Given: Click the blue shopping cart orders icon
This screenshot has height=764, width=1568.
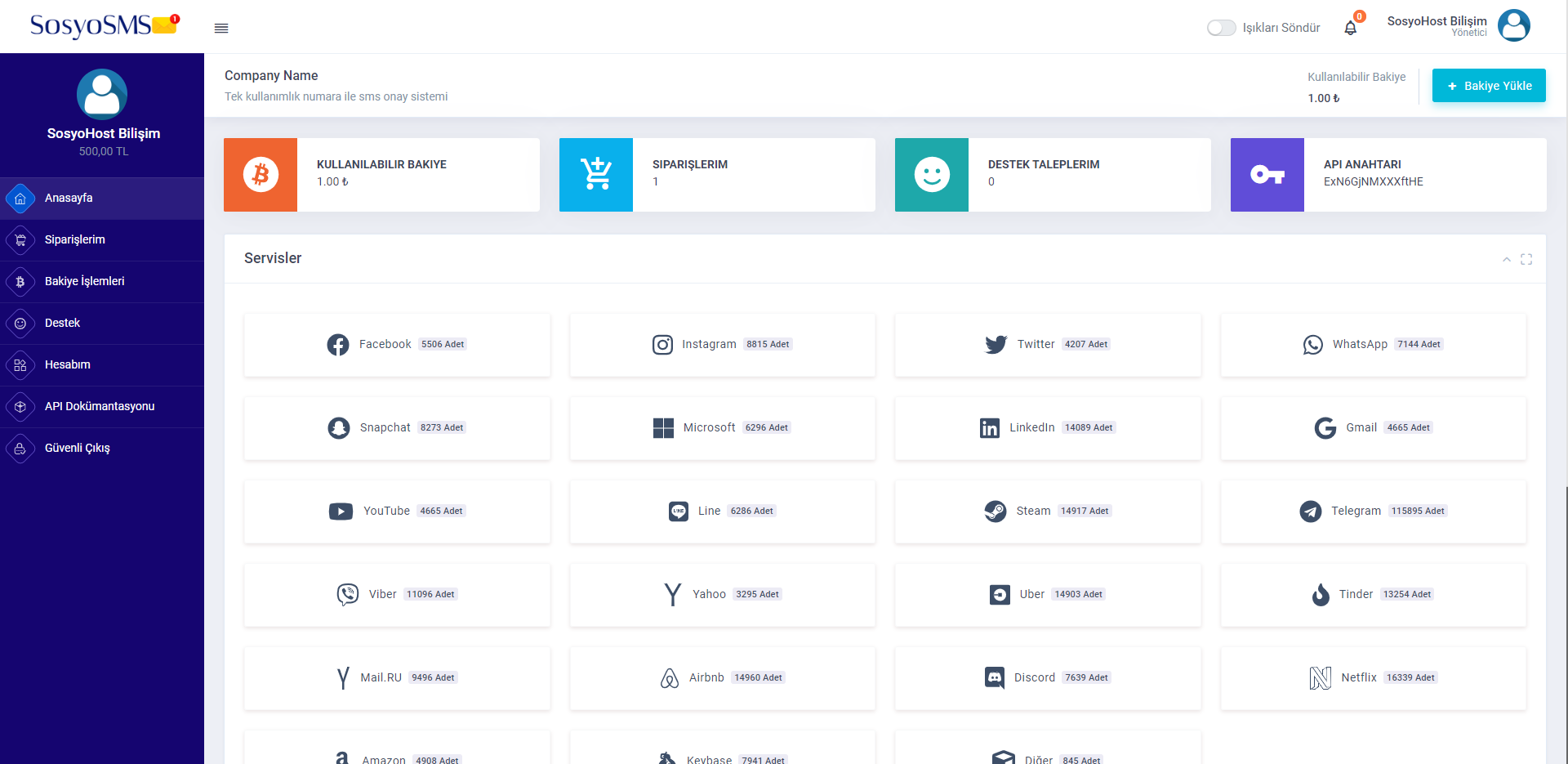Looking at the screenshot, I should [596, 175].
